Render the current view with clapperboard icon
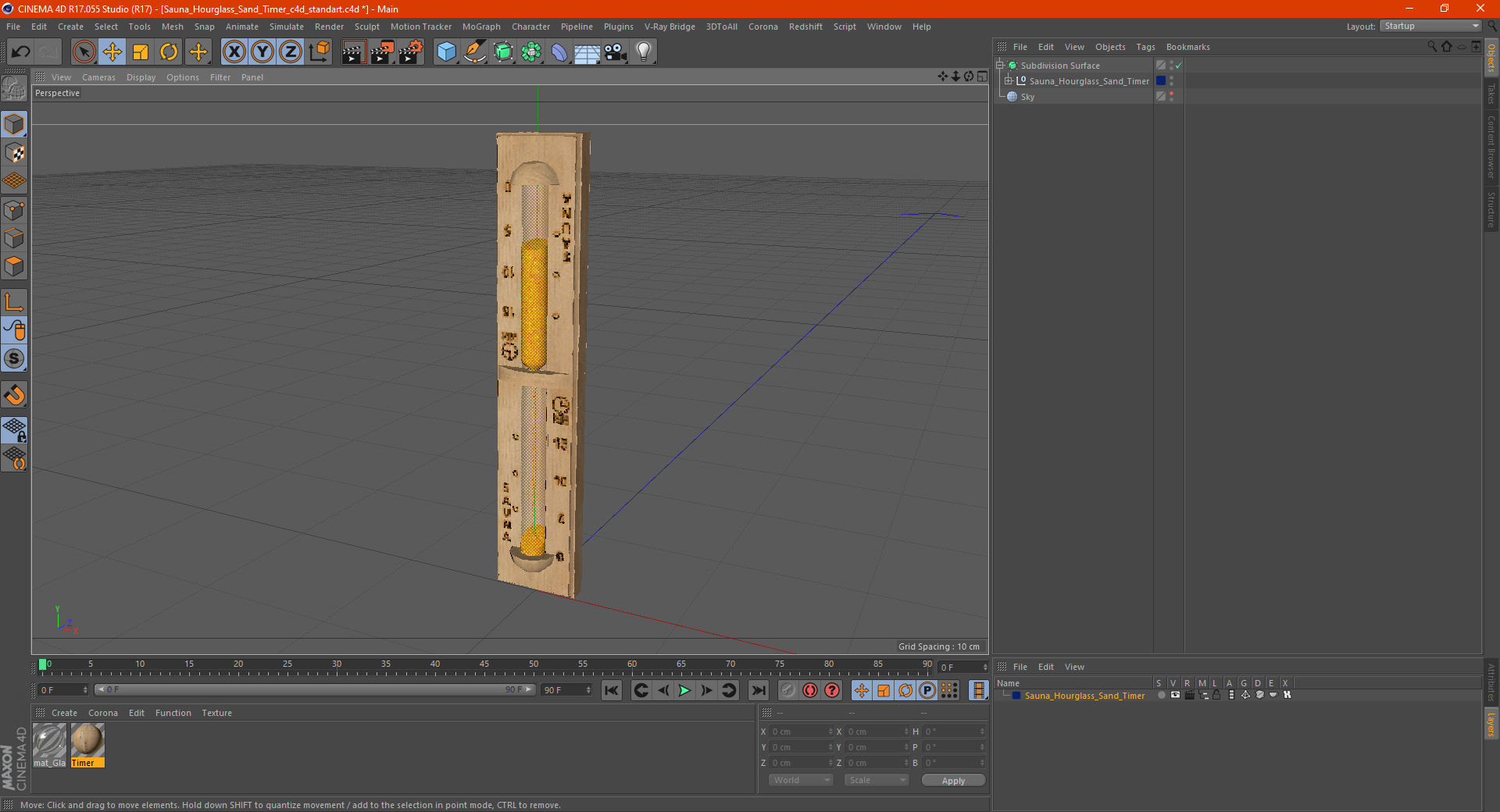This screenshot has height=812, width=1500. coord(353,52)
